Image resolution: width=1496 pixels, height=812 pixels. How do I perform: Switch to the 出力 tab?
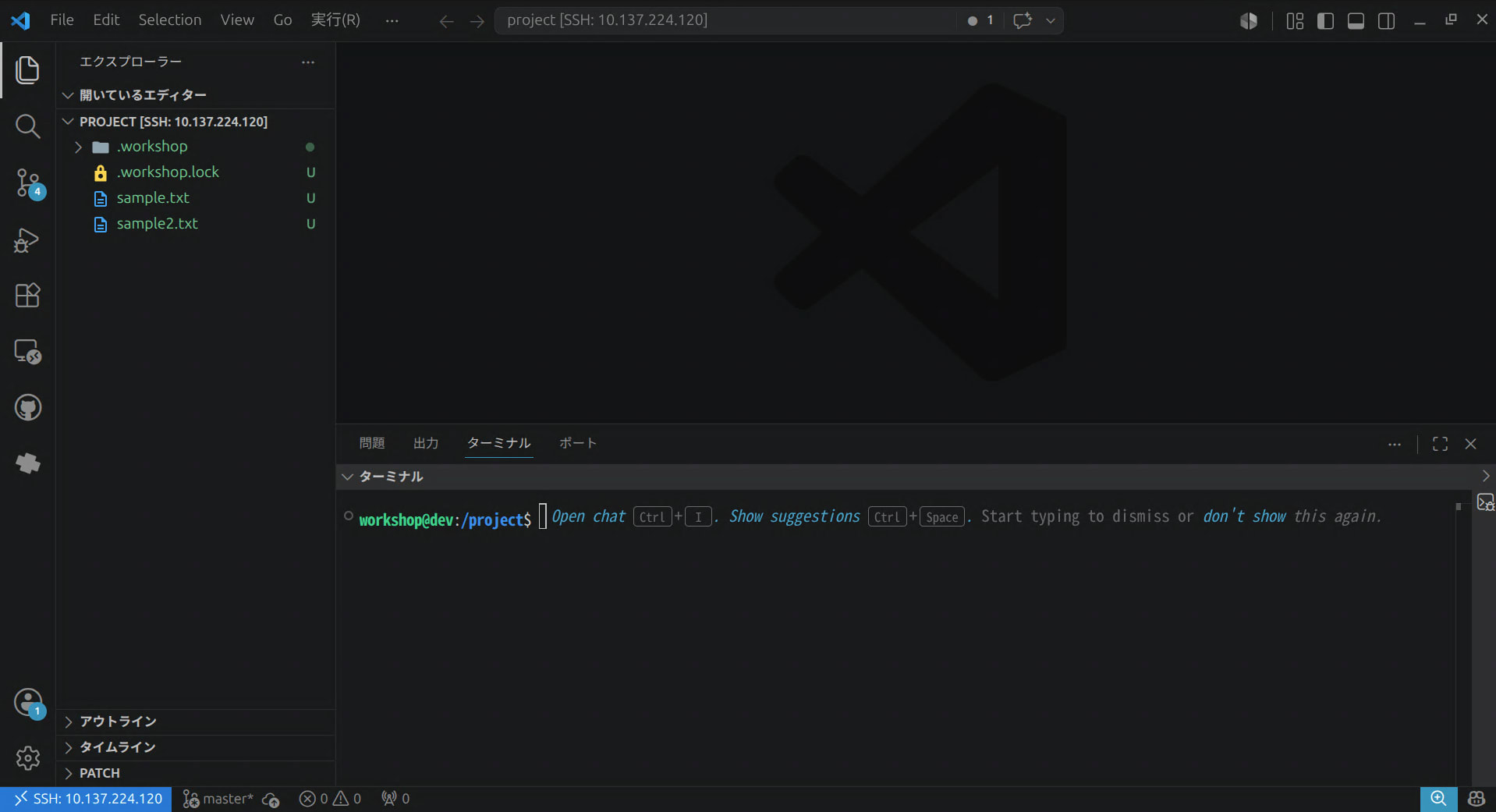tap(426, 444)
